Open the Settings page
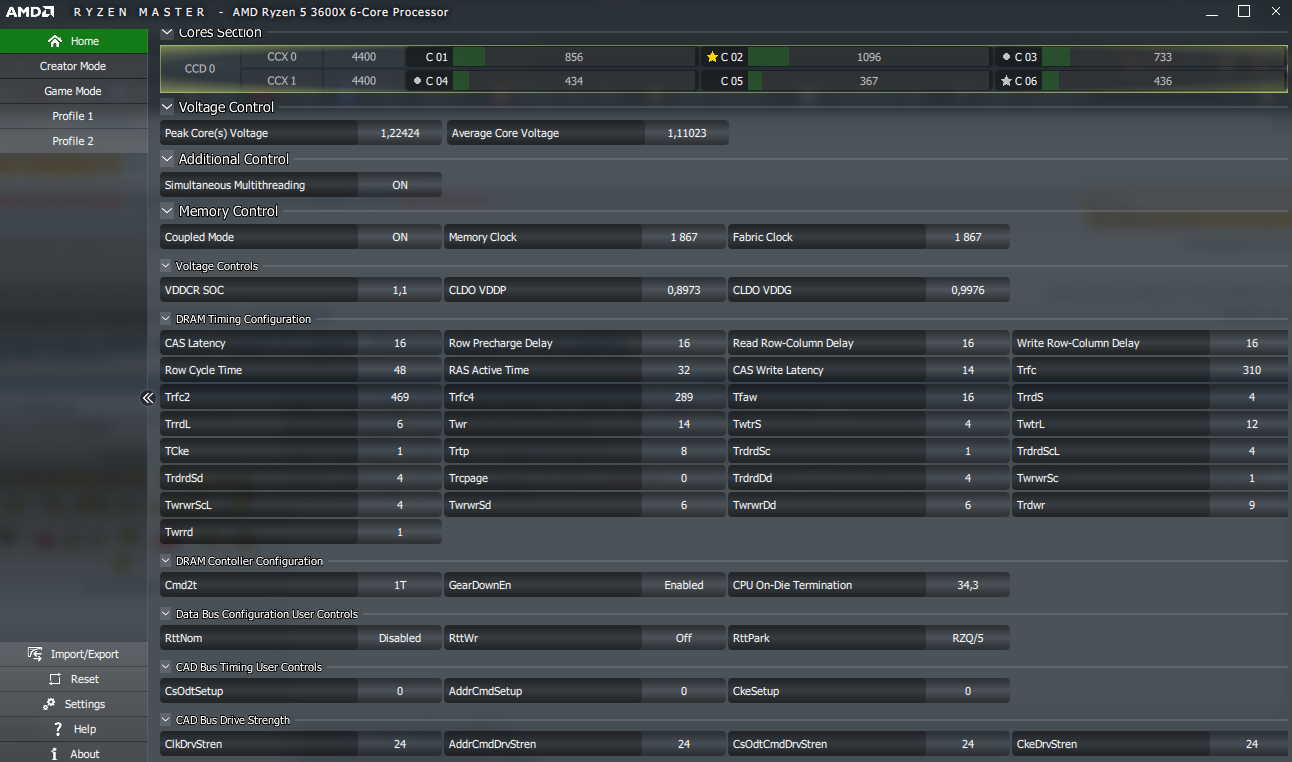 (74, 704)
